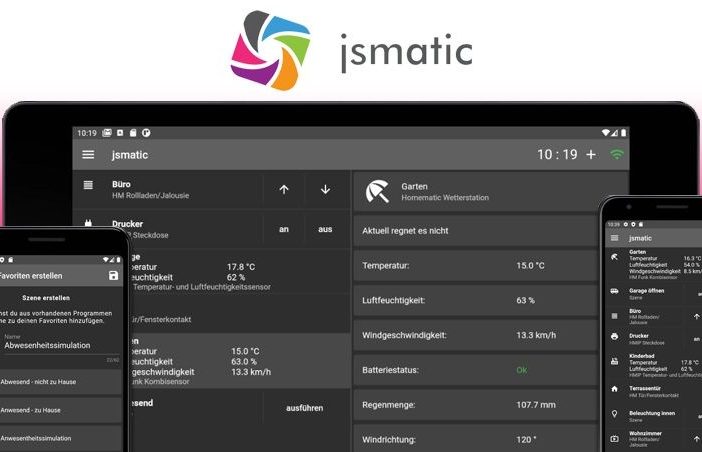Tap the Garten icon on the right phone
The width and height of the screenshot is (702, 452).
point(614,257)
